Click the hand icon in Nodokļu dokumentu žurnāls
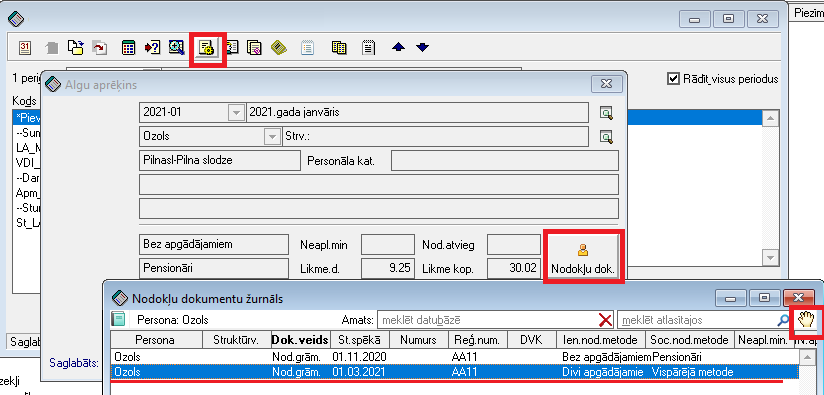 (x=806, y=319)
